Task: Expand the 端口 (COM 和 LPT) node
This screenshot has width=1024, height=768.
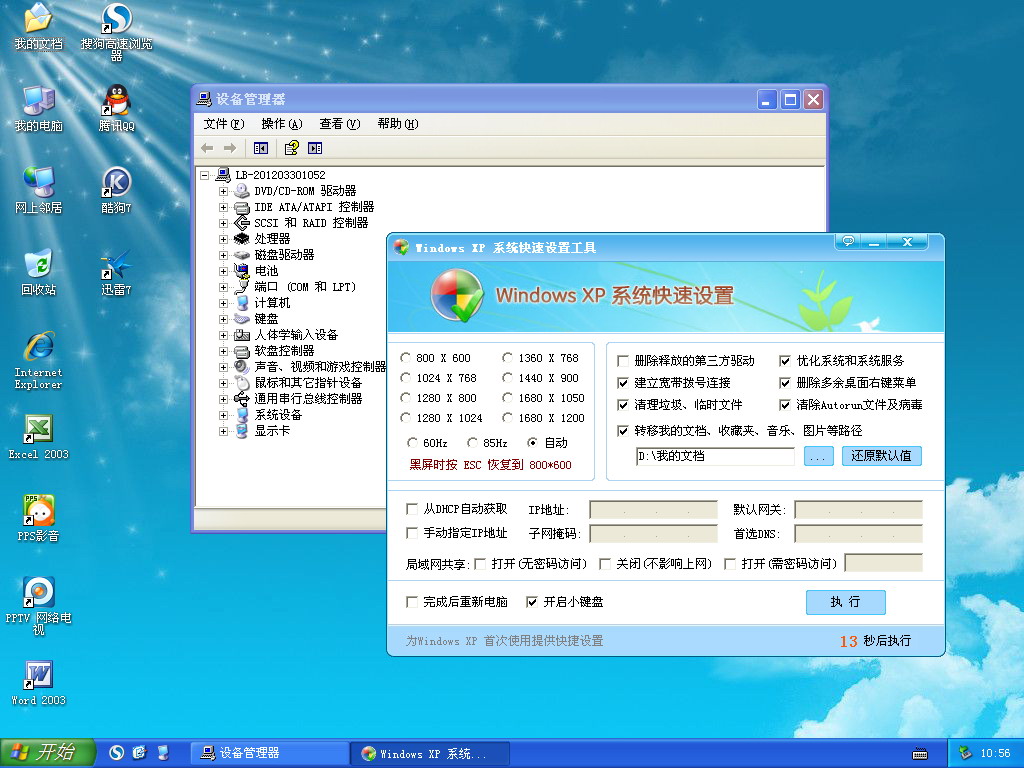Action: click(223, 287)
